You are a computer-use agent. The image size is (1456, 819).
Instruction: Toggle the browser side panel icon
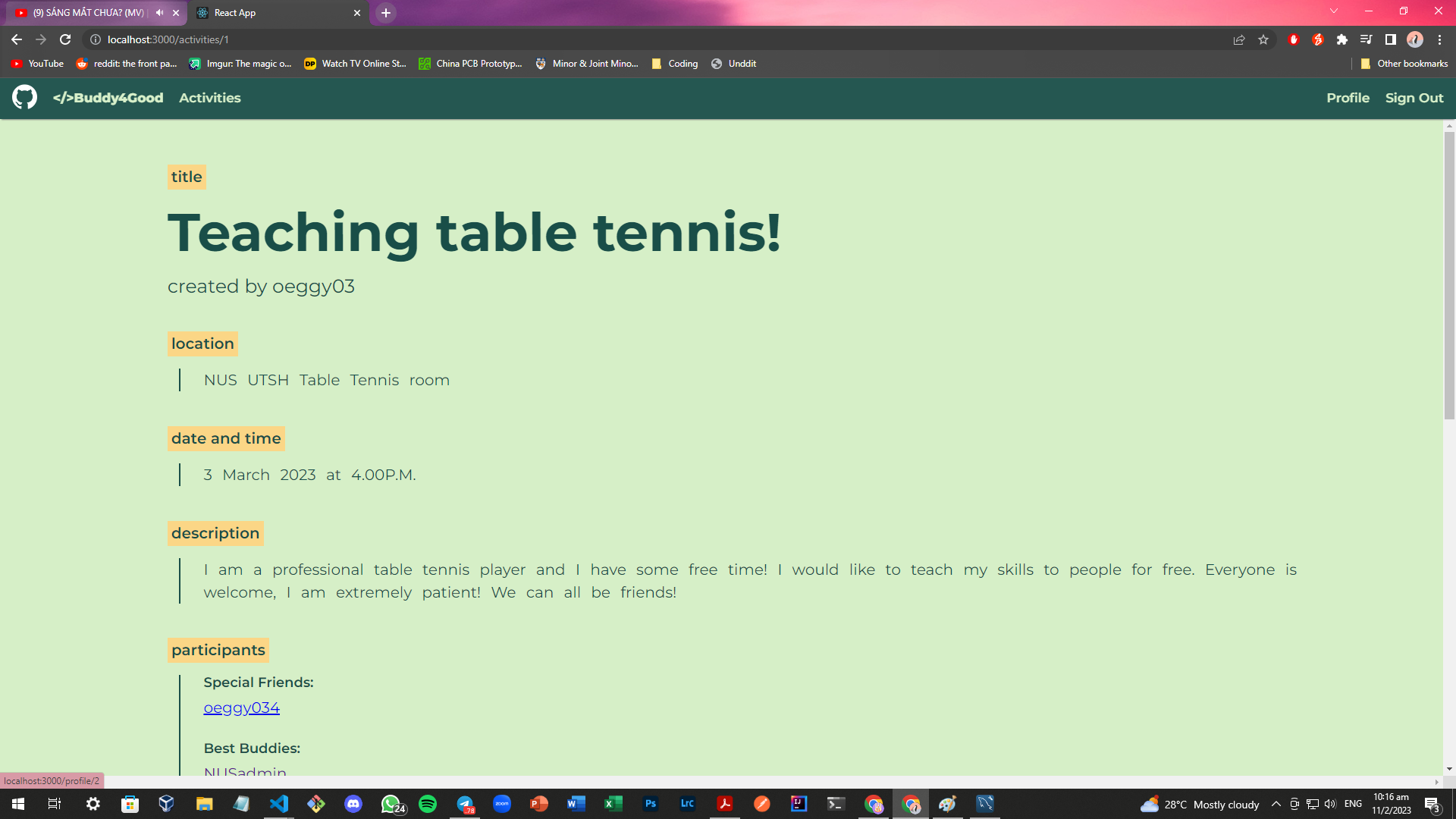pos(1390,39)
